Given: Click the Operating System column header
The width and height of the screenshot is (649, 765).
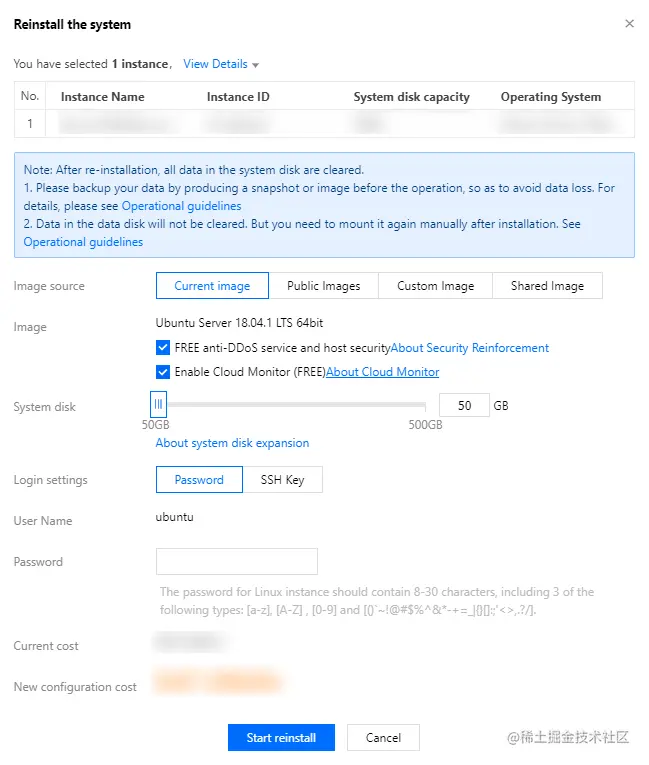Looking at the screenshot, I should click(550, 97).
